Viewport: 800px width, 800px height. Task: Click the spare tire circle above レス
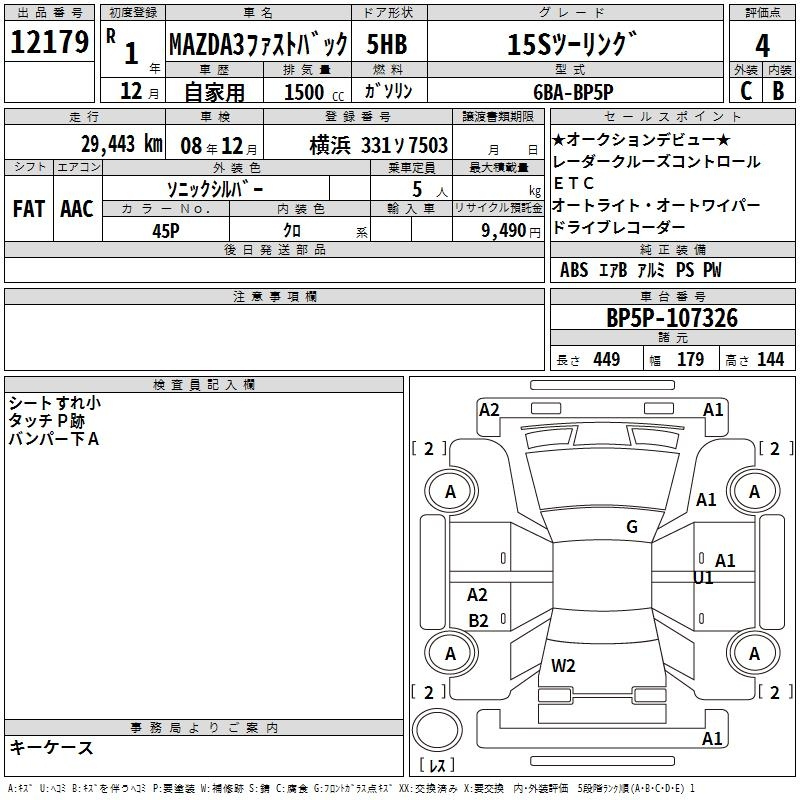tap(437, 730)
